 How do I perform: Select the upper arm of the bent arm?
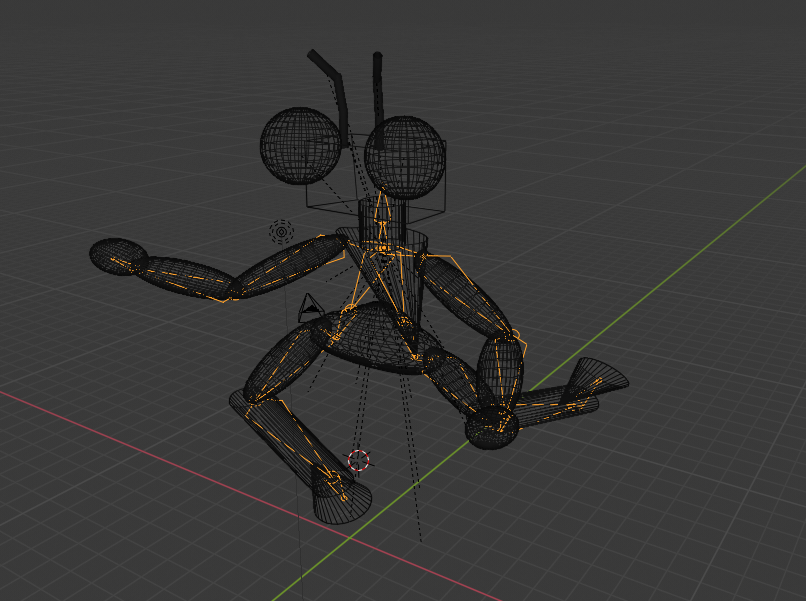coord(465,297)
